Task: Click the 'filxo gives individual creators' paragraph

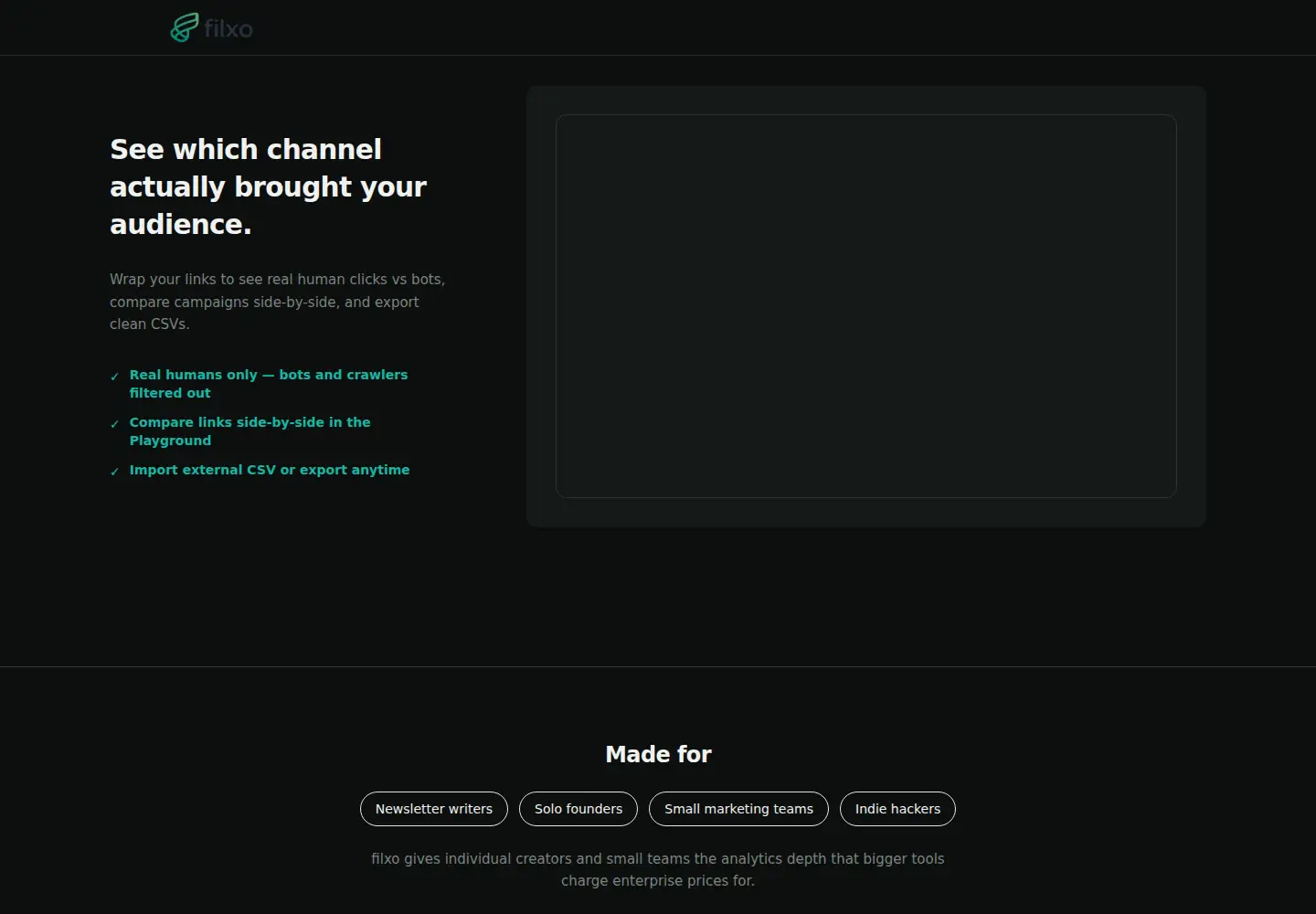Action: (x=658, y=869)
